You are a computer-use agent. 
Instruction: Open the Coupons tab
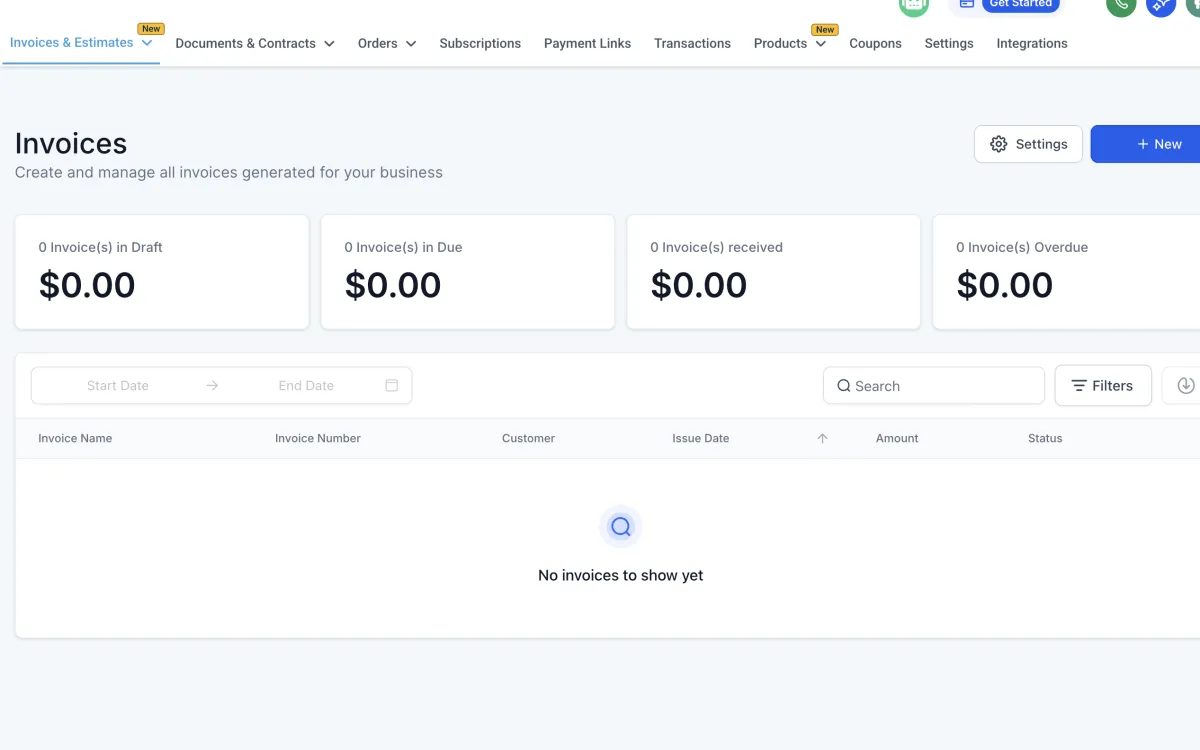click(x=875, y=44)
